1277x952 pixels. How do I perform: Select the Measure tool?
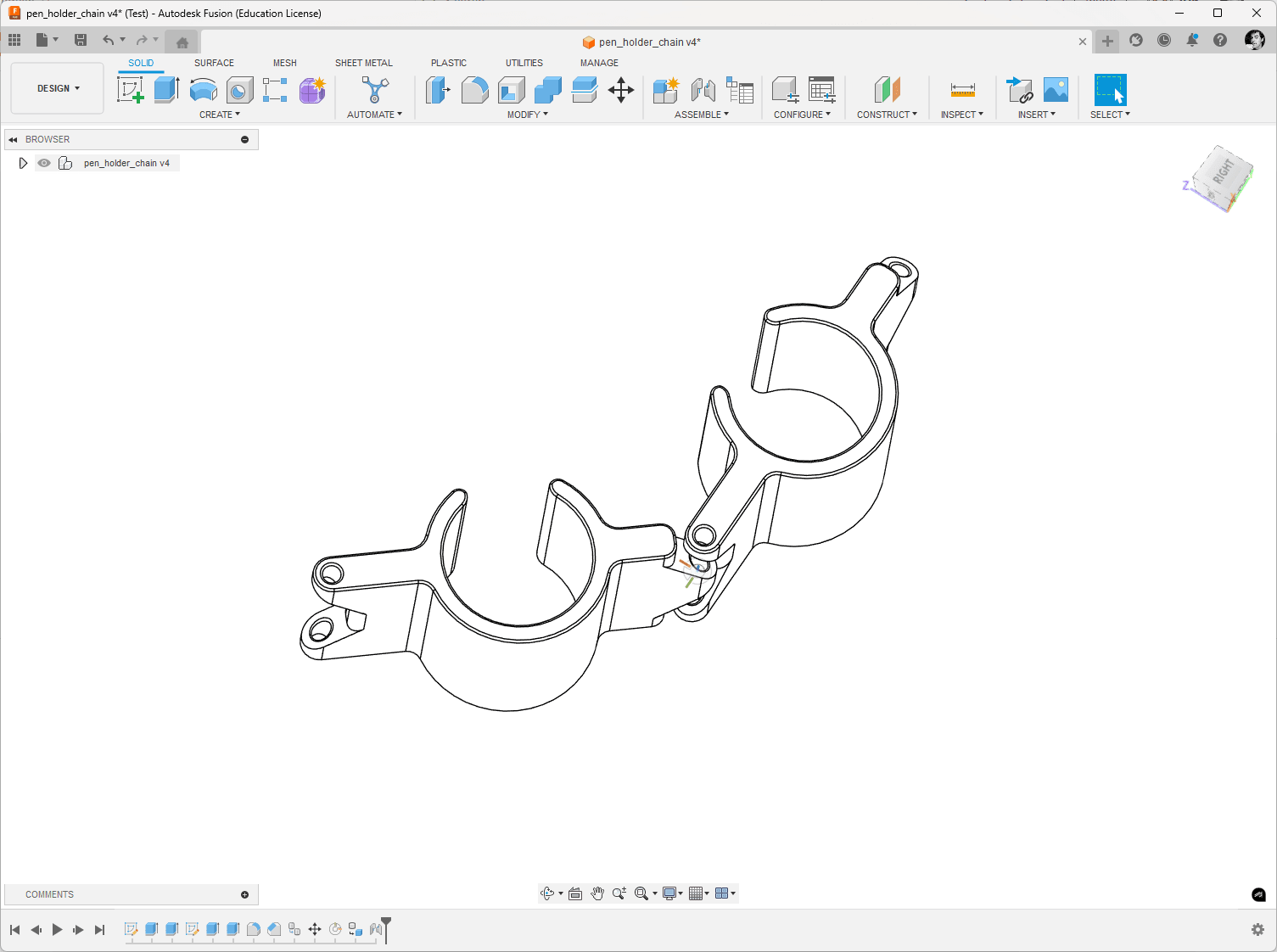click(963, 90)
